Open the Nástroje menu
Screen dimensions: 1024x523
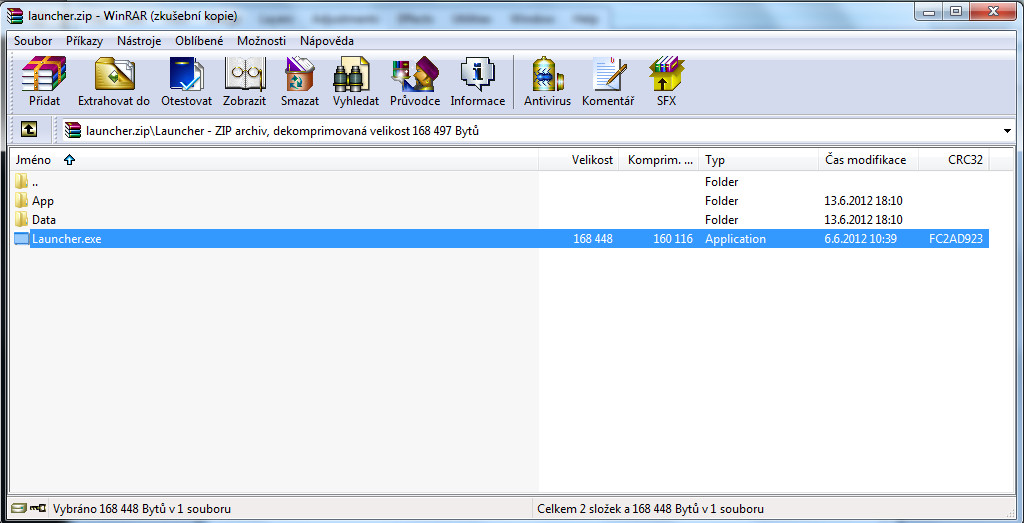pyautogui.click(x=139, y=40)
